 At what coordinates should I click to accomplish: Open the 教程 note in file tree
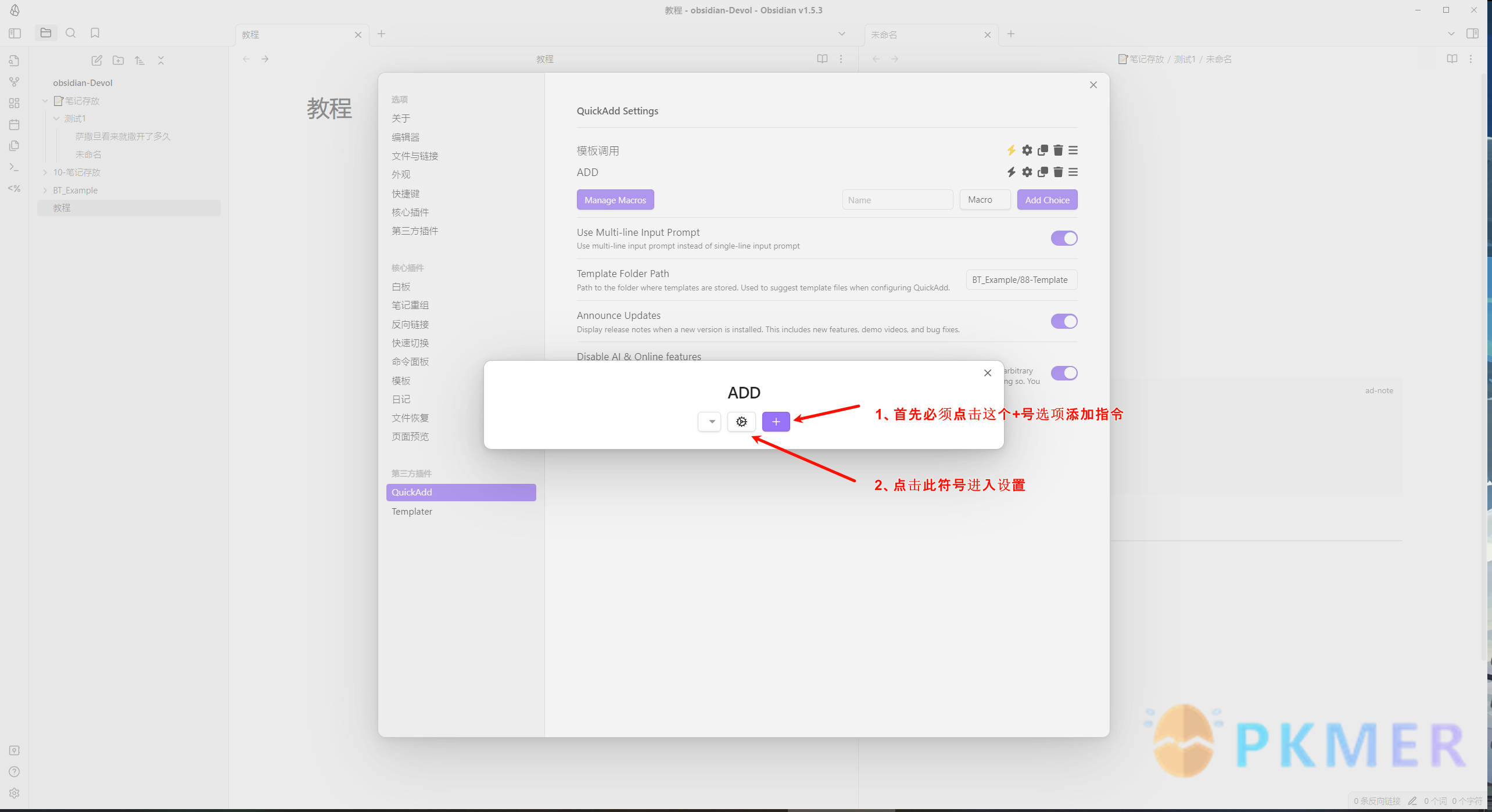pyautogui.click(x=129, y=208)
